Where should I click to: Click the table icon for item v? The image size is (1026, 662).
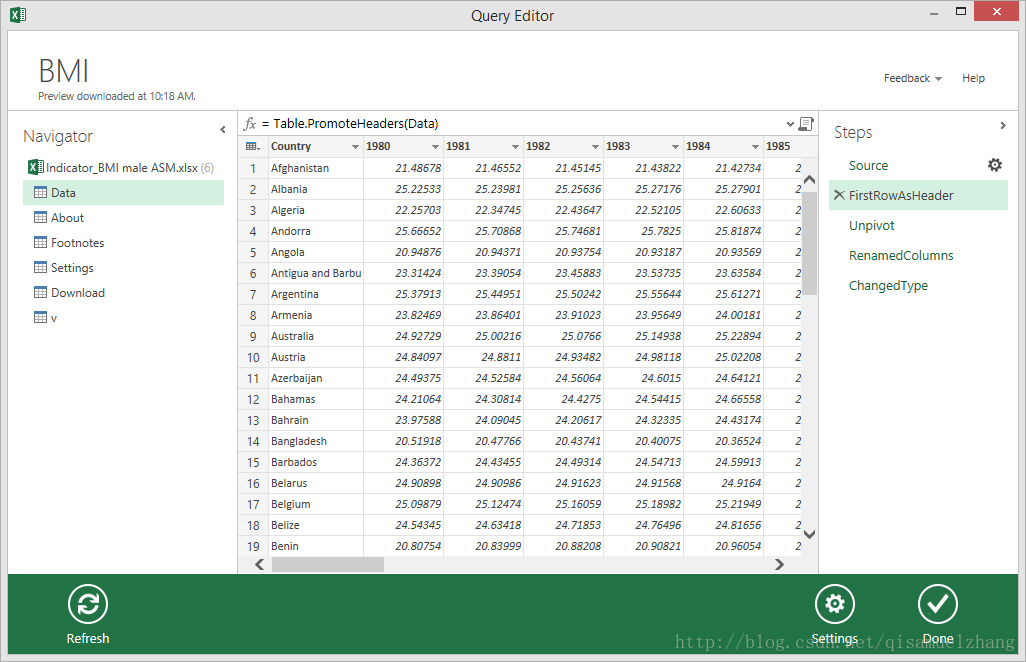point(41,317)
